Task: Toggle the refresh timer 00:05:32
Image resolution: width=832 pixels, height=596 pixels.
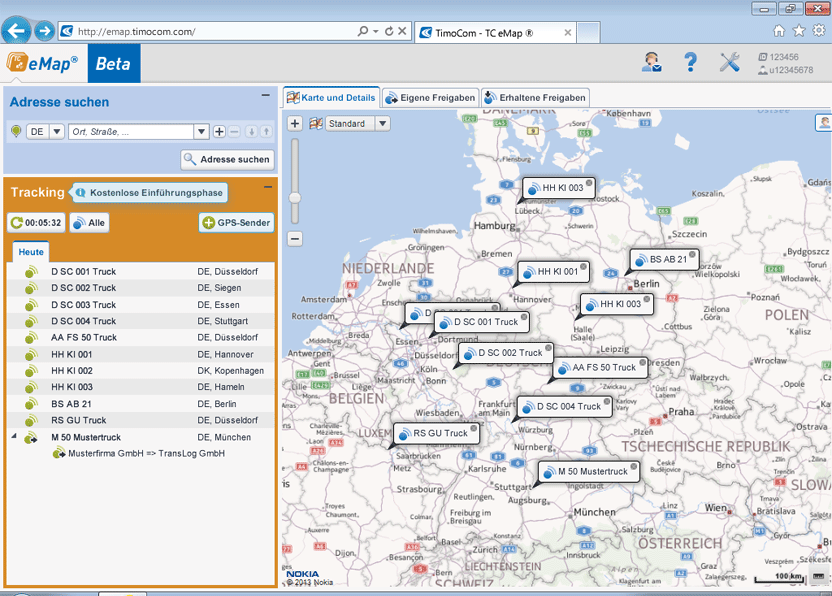Action: 36,223
